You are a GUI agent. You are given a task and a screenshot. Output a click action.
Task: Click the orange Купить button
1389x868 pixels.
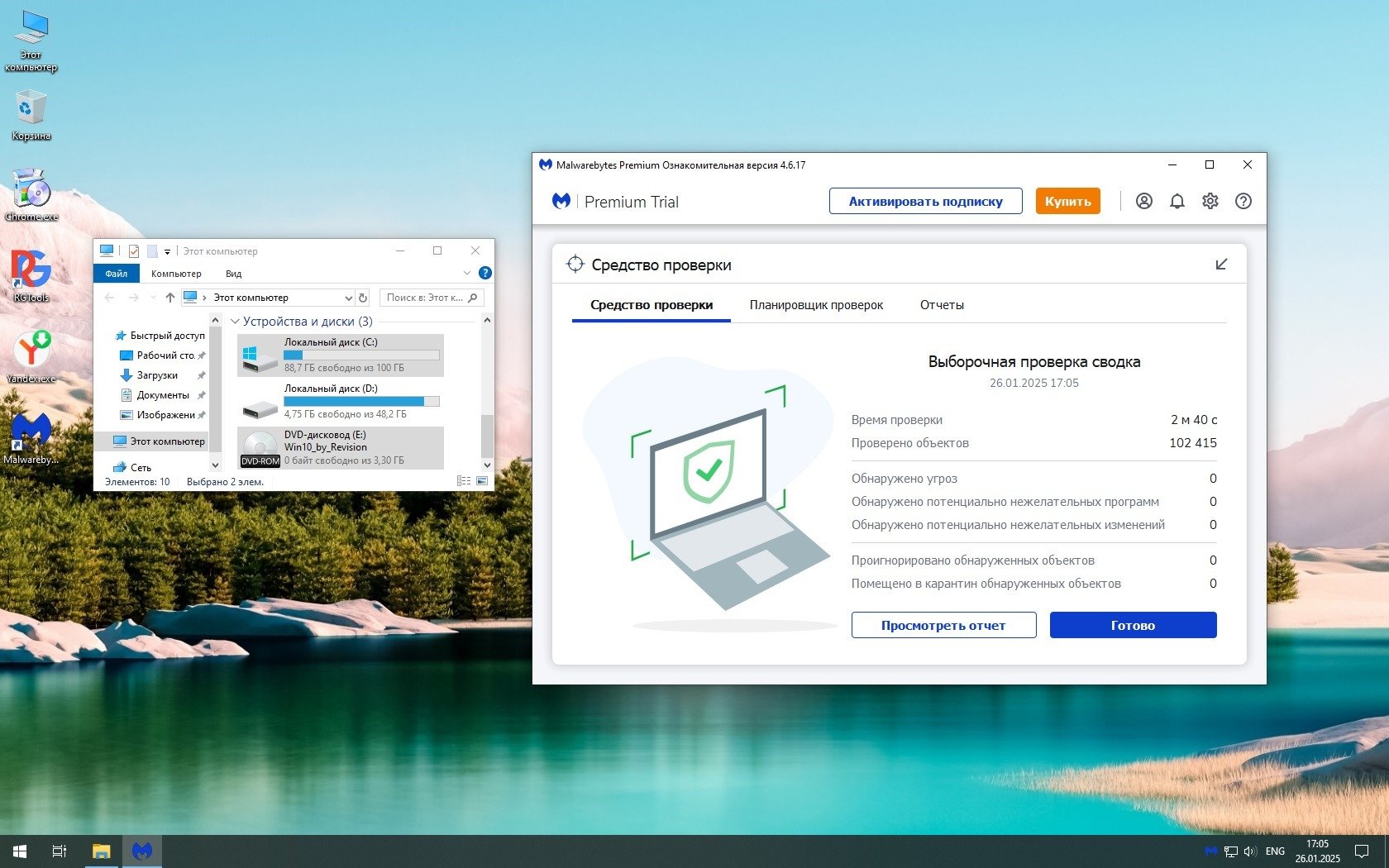pos(1067,201)
